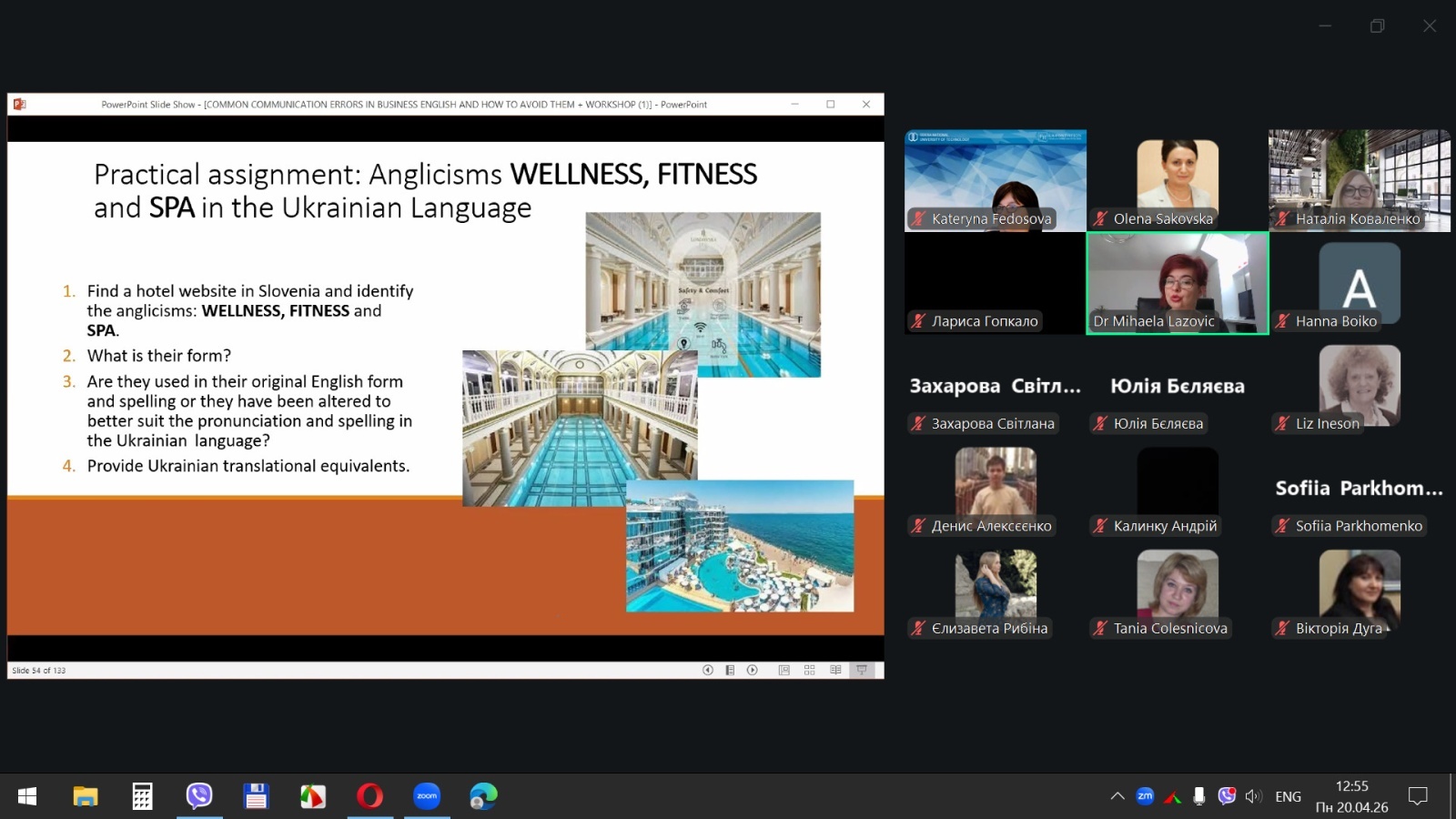Click the muted mic icon beside Kateryna Fedosova
Viewport: 1456px width, 819px height.
tap(919, 218)
